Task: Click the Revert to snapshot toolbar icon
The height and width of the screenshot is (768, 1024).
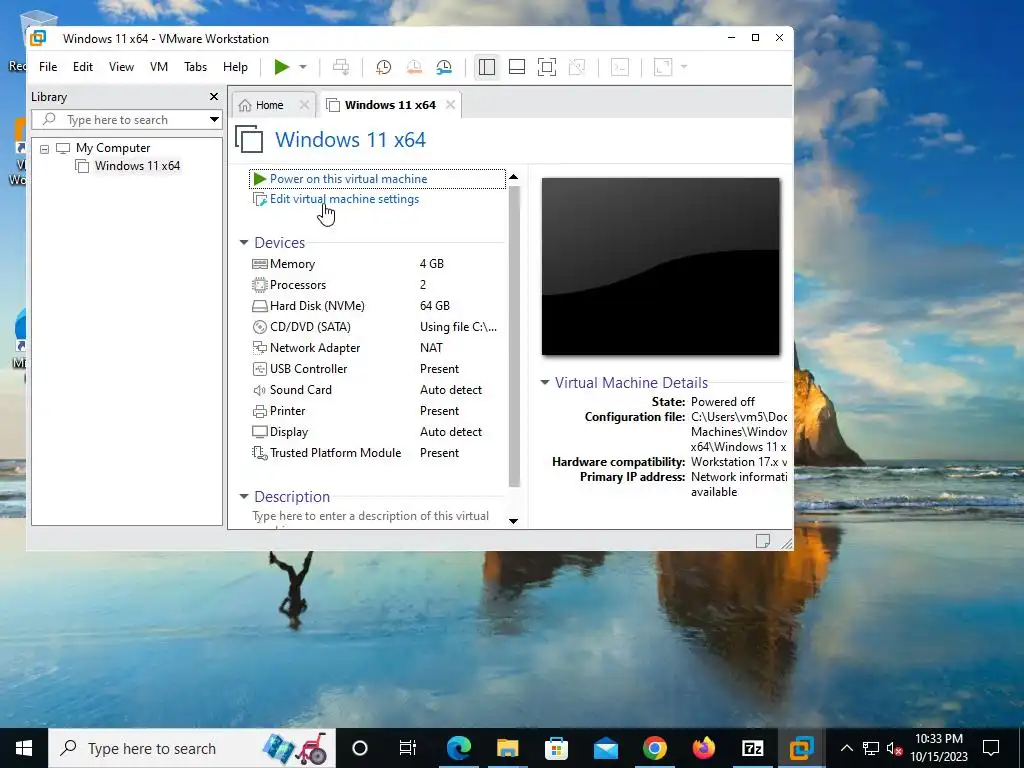Action: [x=414, y=67]
